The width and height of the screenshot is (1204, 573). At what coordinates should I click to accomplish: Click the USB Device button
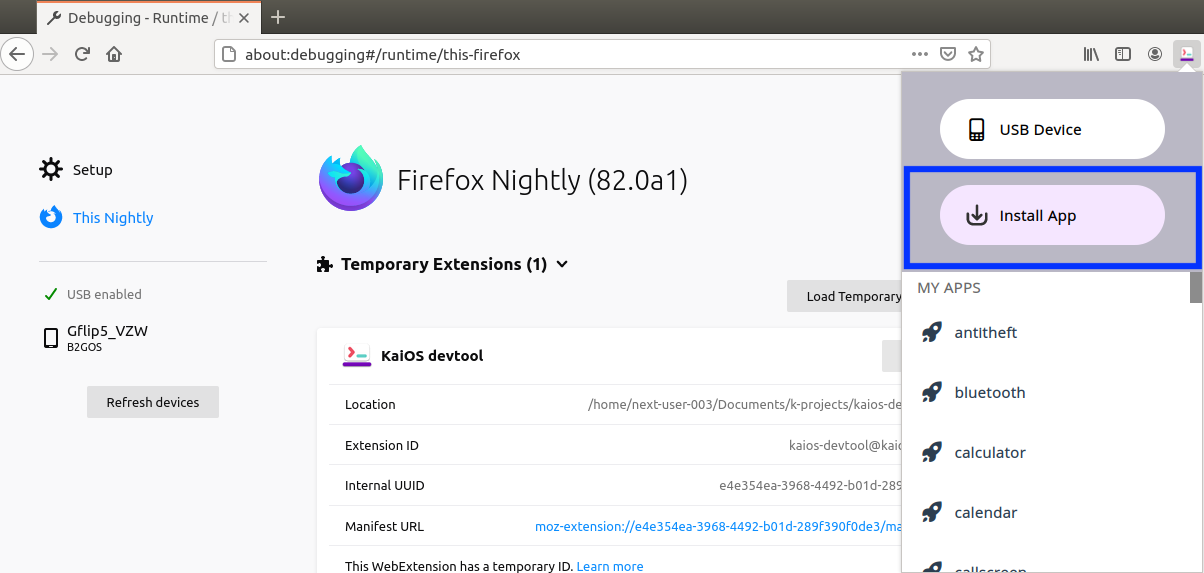1052,130
